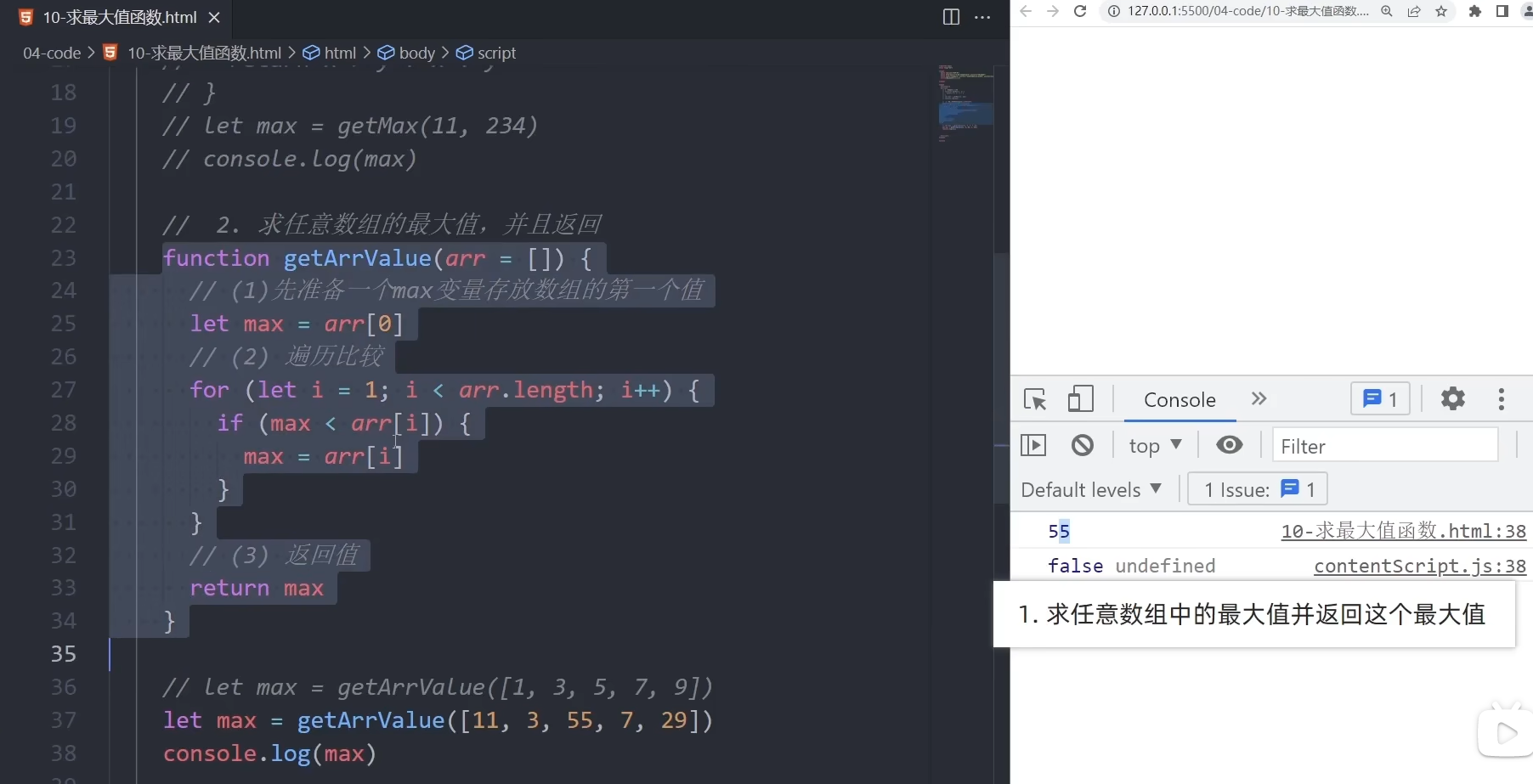
Task: Click the site information icon in address bar
Action: (x=1114, y=11)
